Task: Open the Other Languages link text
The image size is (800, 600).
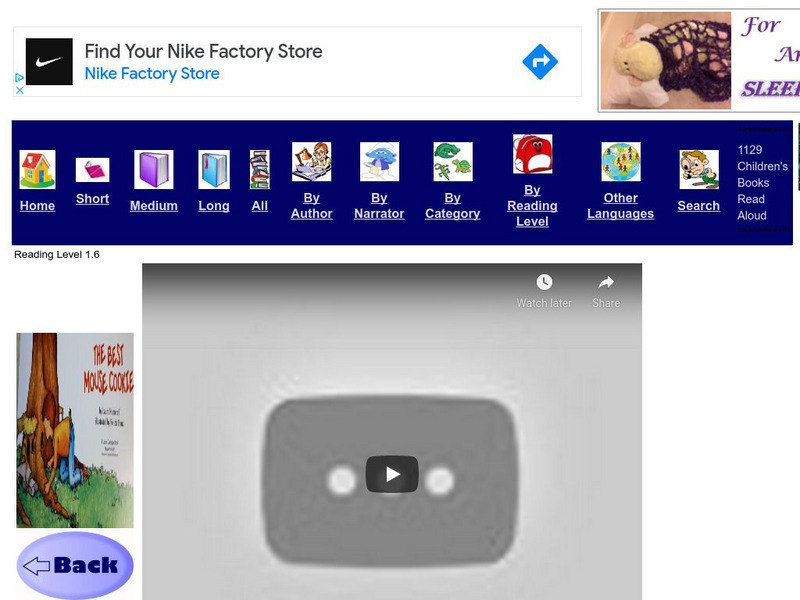Action: coord(620,206)
